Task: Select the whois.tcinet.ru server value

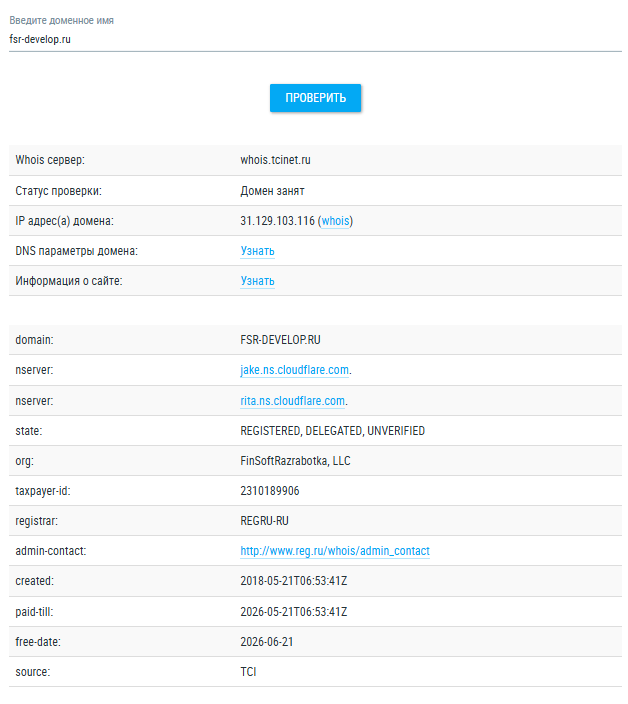Action: 275,160
